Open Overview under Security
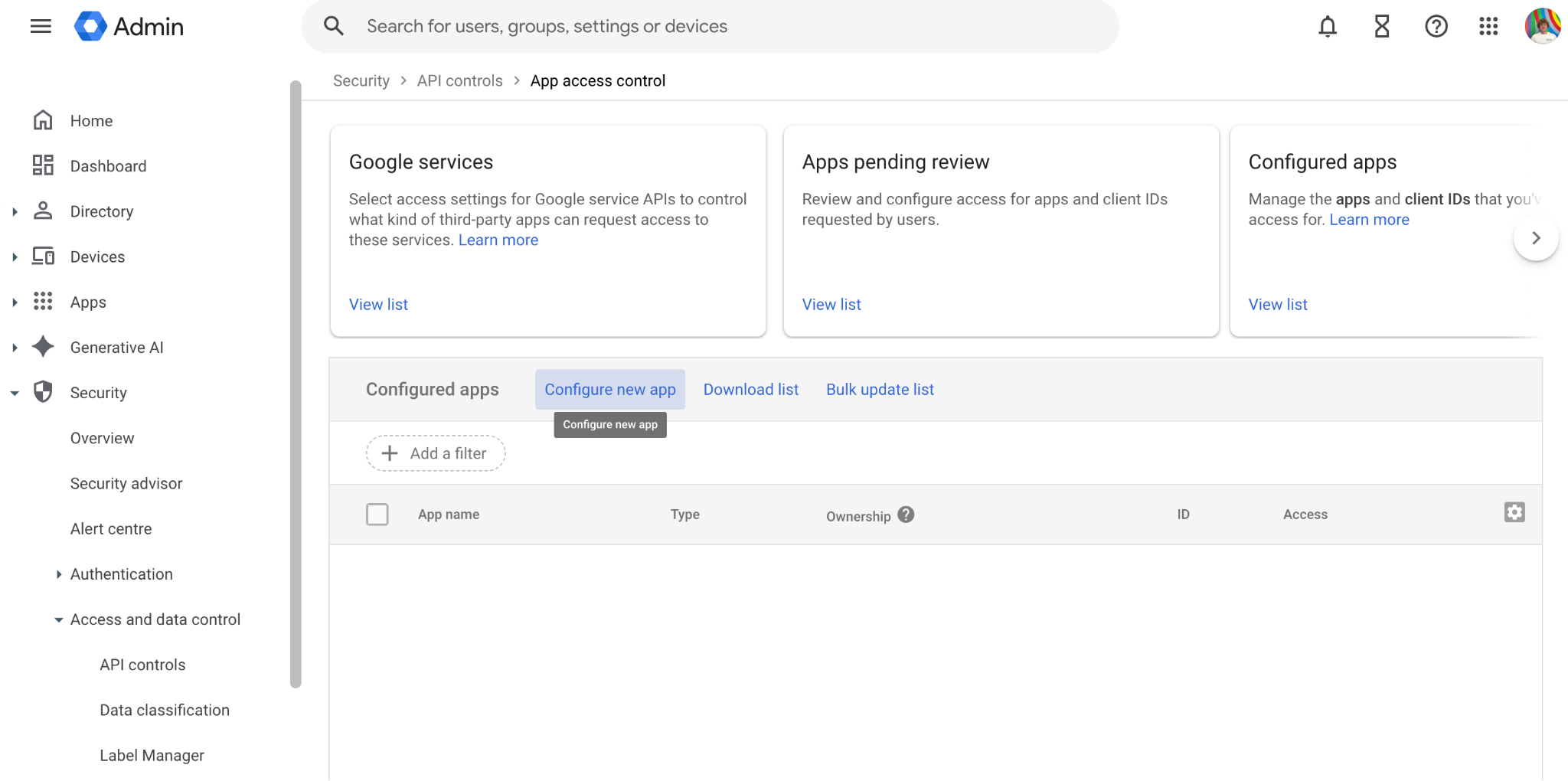Image resolution: width=1568 pixels, height=781 pixels. point(102,438)
